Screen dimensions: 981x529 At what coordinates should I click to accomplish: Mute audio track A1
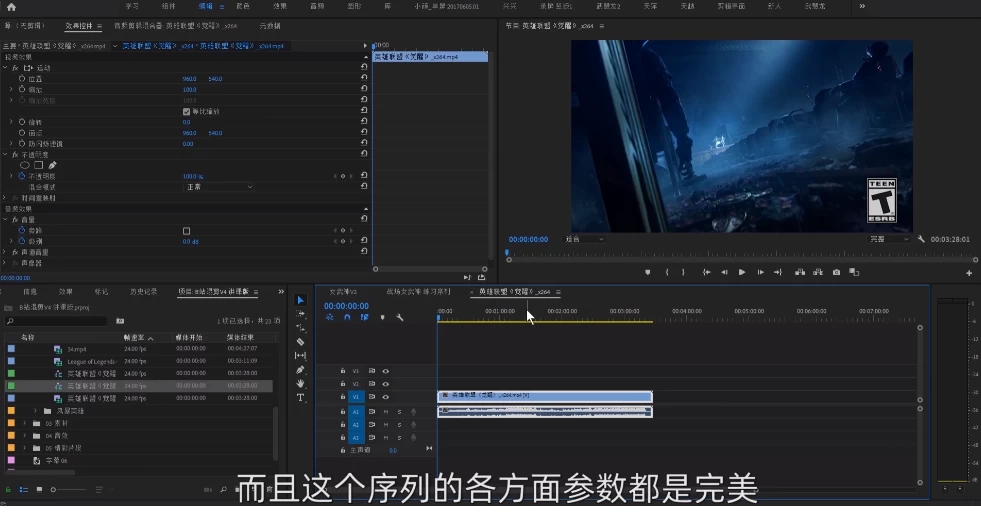(x=385, y=411)
